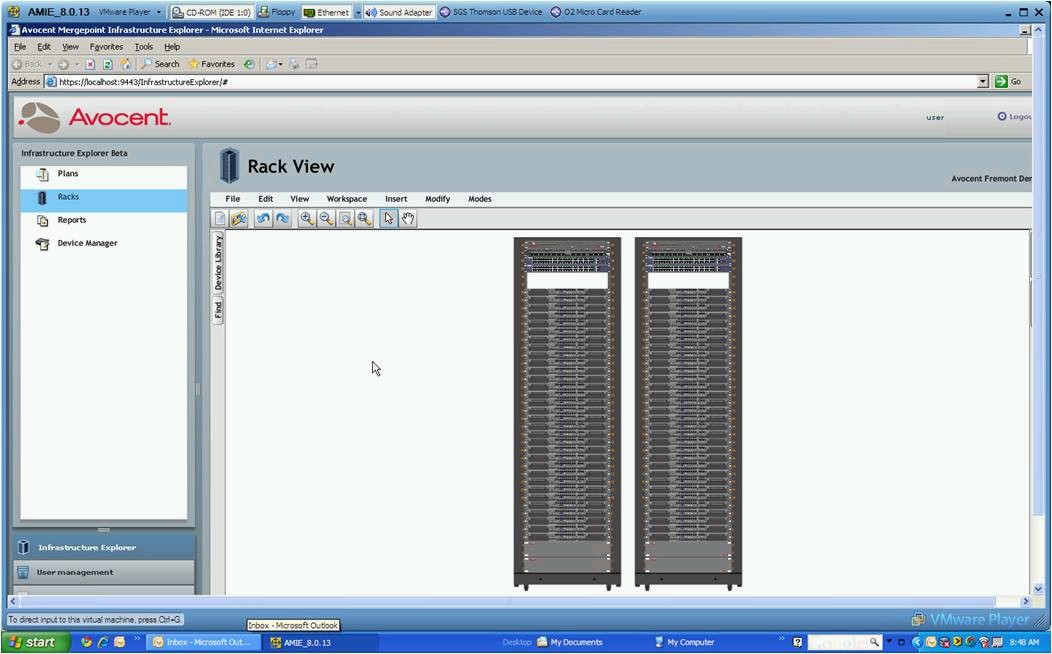This screenshot has width=1052, height=654.
Task: Click the Search icon in Internet Explorer toolbar
Action: tap(148, 63)
